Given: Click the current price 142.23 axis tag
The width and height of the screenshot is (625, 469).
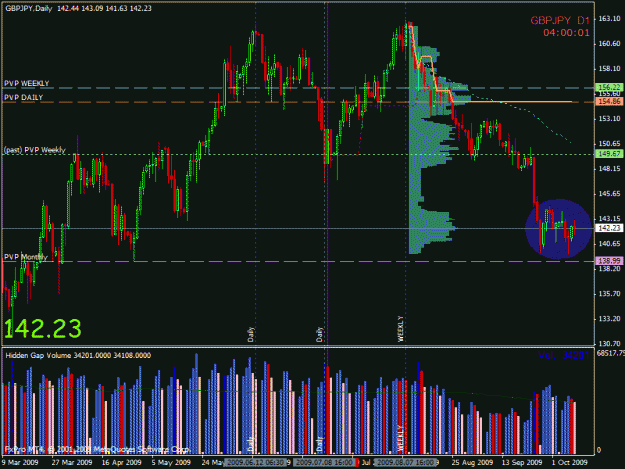Looking at the screenshot, I should (x=609, y=228).
